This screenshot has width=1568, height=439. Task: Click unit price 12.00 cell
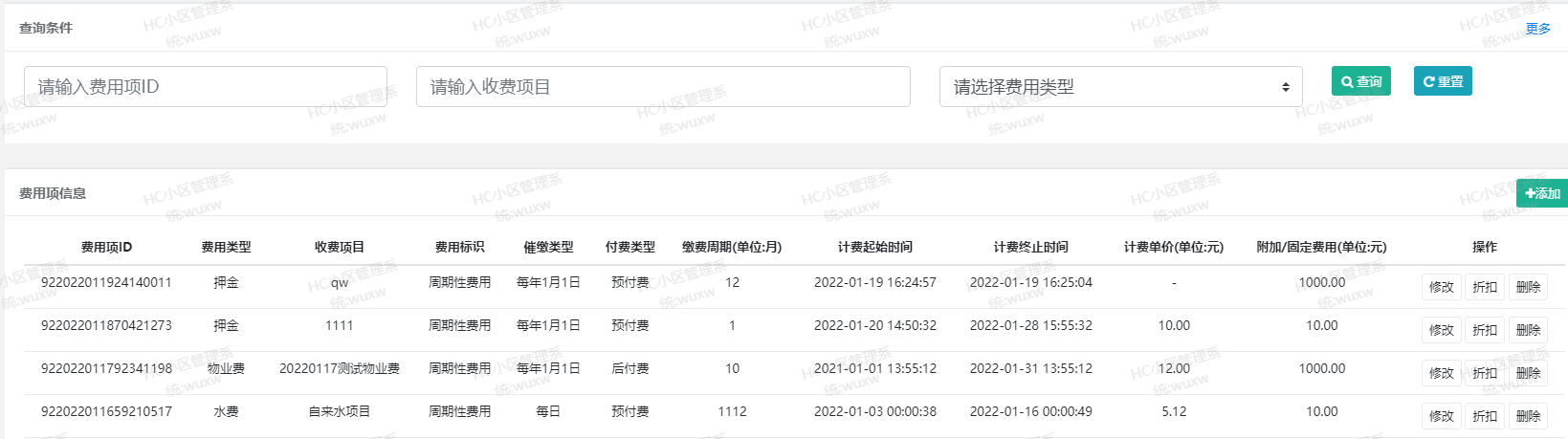tap(1174, 368)
